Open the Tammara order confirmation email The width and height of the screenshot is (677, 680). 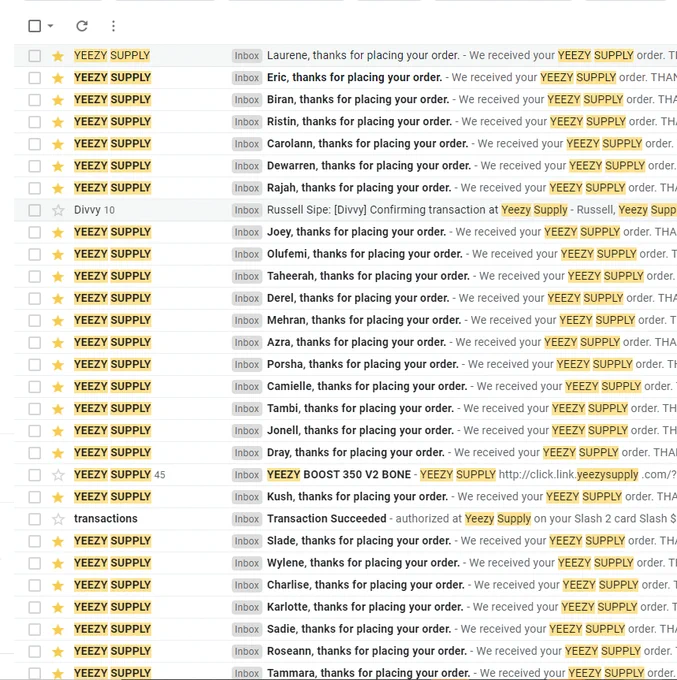(369, 673)
